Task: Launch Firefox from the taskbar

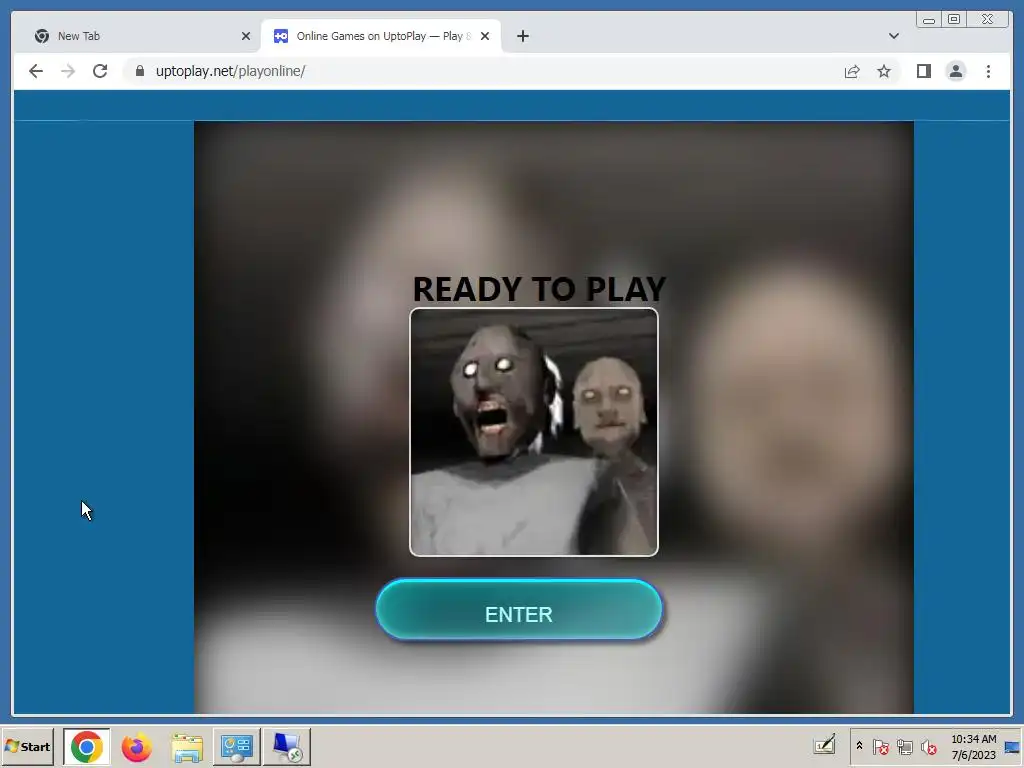Action: pos(136,747)
